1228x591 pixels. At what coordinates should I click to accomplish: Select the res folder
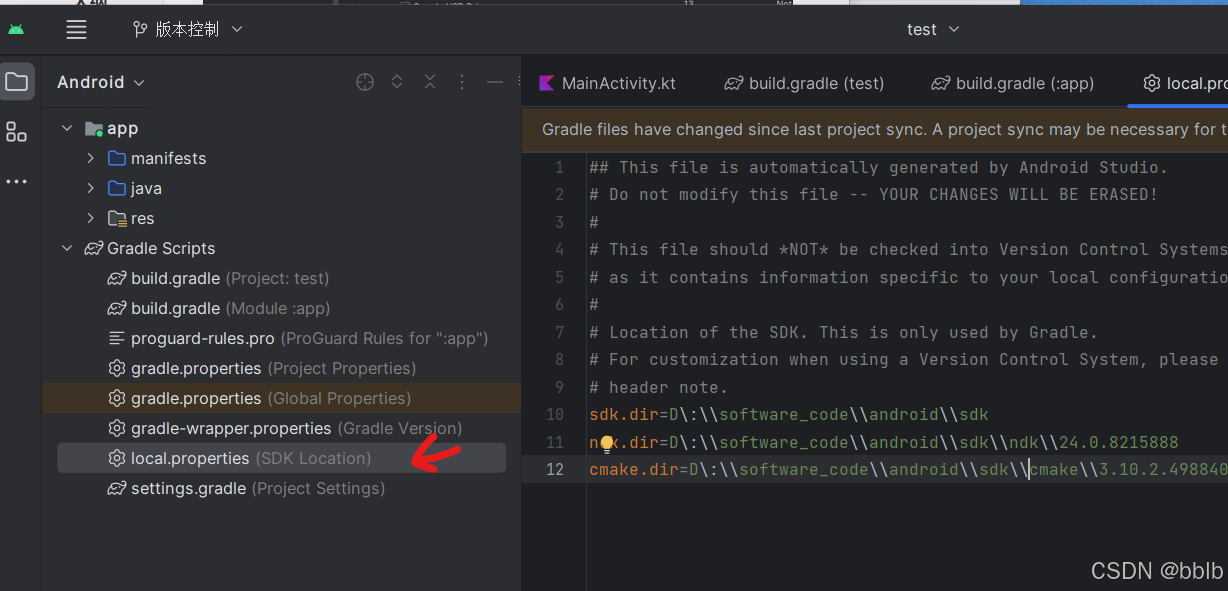[x=131, y=218]
